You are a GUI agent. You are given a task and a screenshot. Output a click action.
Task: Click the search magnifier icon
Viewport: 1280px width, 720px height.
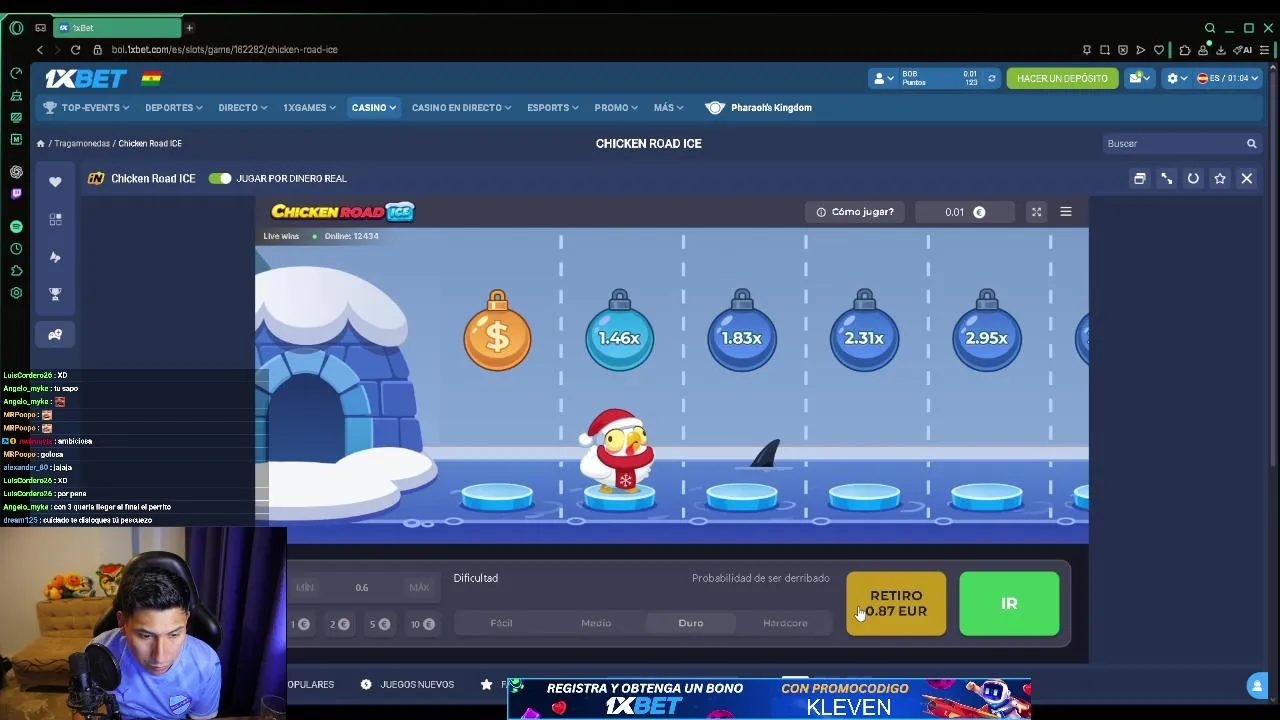tap(1251, 144)
